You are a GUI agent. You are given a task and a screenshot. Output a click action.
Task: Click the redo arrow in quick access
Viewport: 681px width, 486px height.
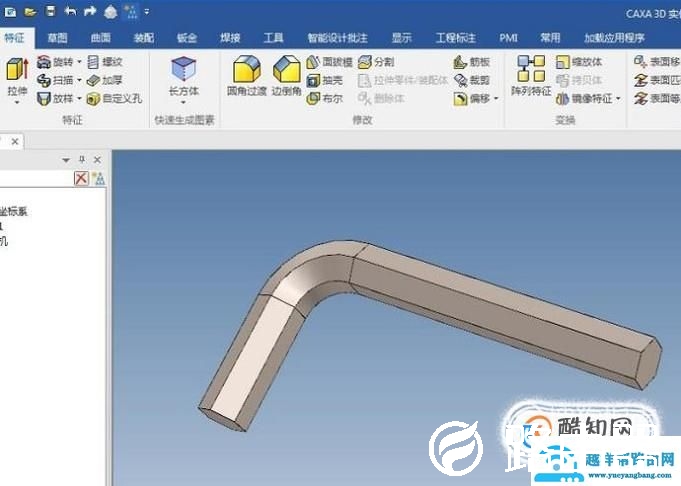(90, 11)
